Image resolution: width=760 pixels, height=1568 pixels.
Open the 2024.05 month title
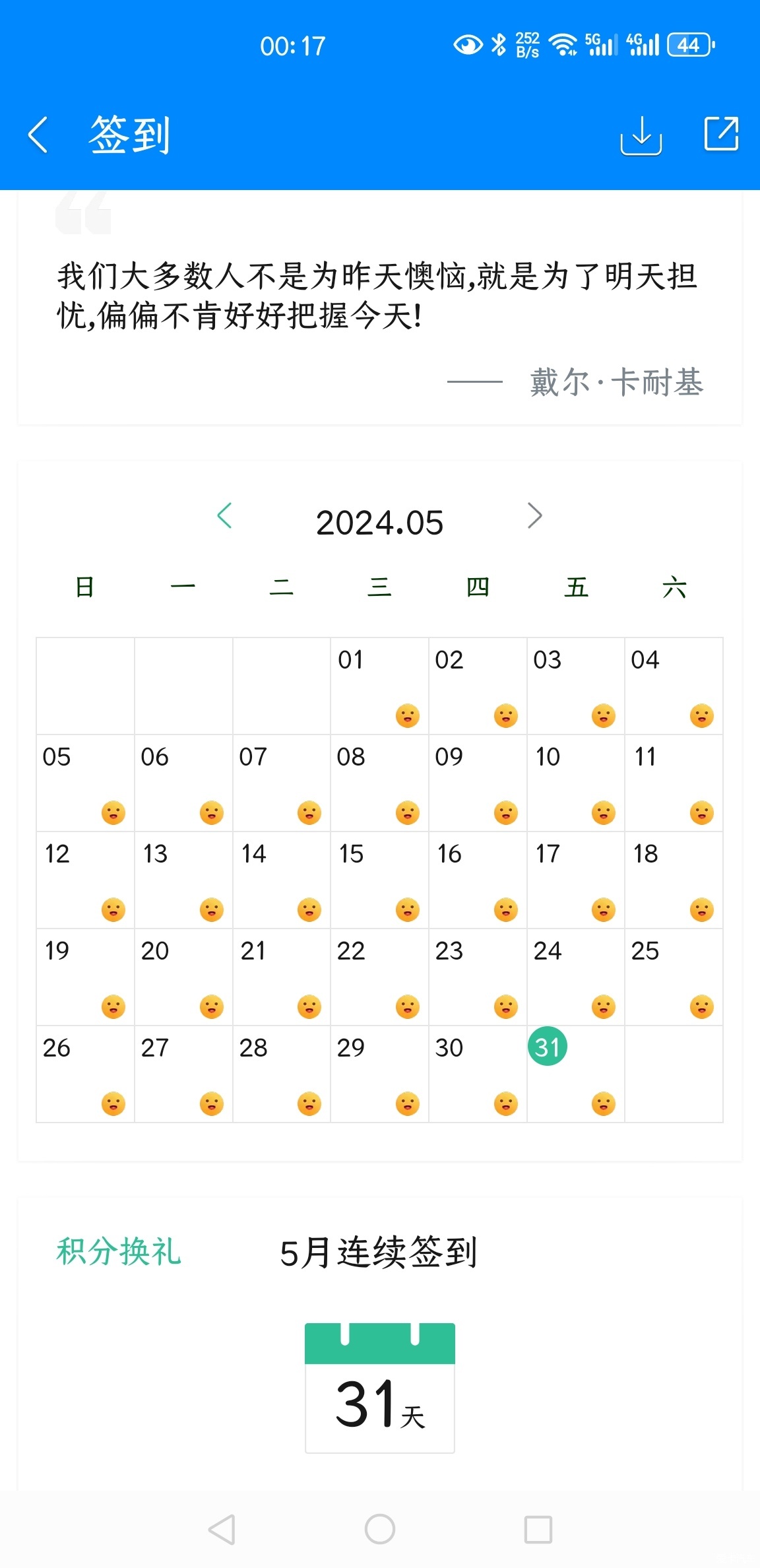(379, 523)
